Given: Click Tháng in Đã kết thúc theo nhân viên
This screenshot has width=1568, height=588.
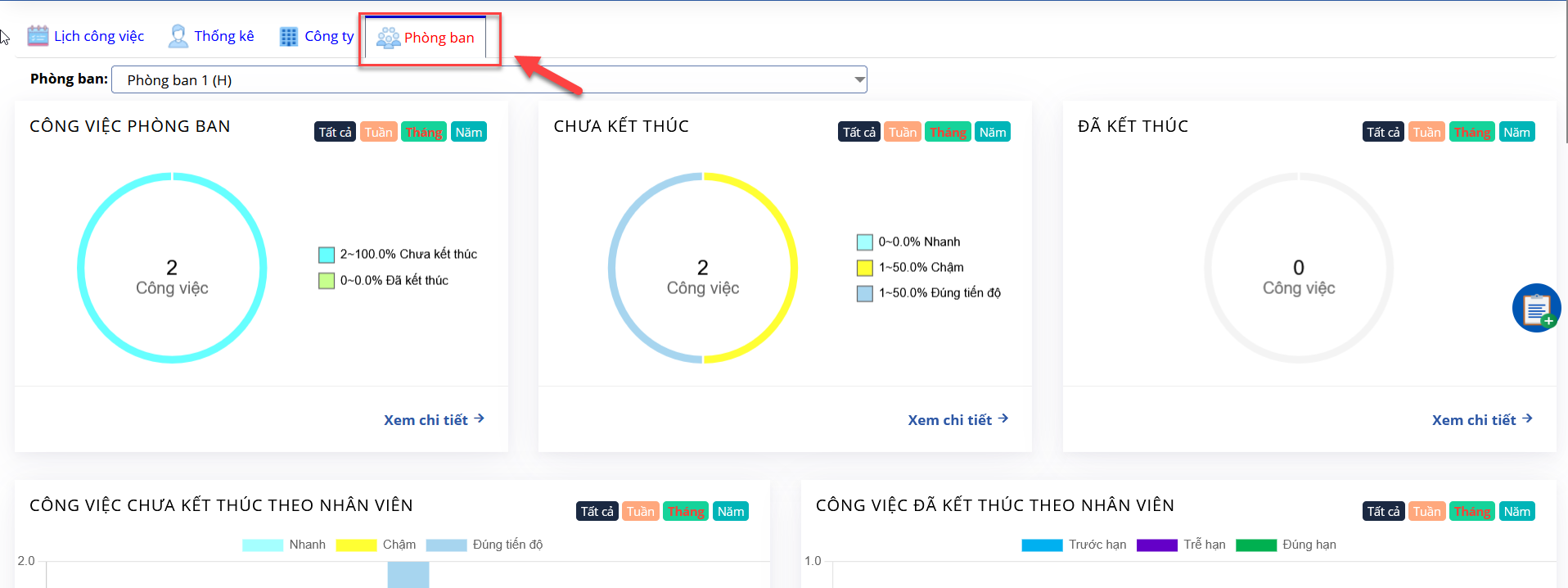Looking at the screenshot, I should [x=1471, y=511].
